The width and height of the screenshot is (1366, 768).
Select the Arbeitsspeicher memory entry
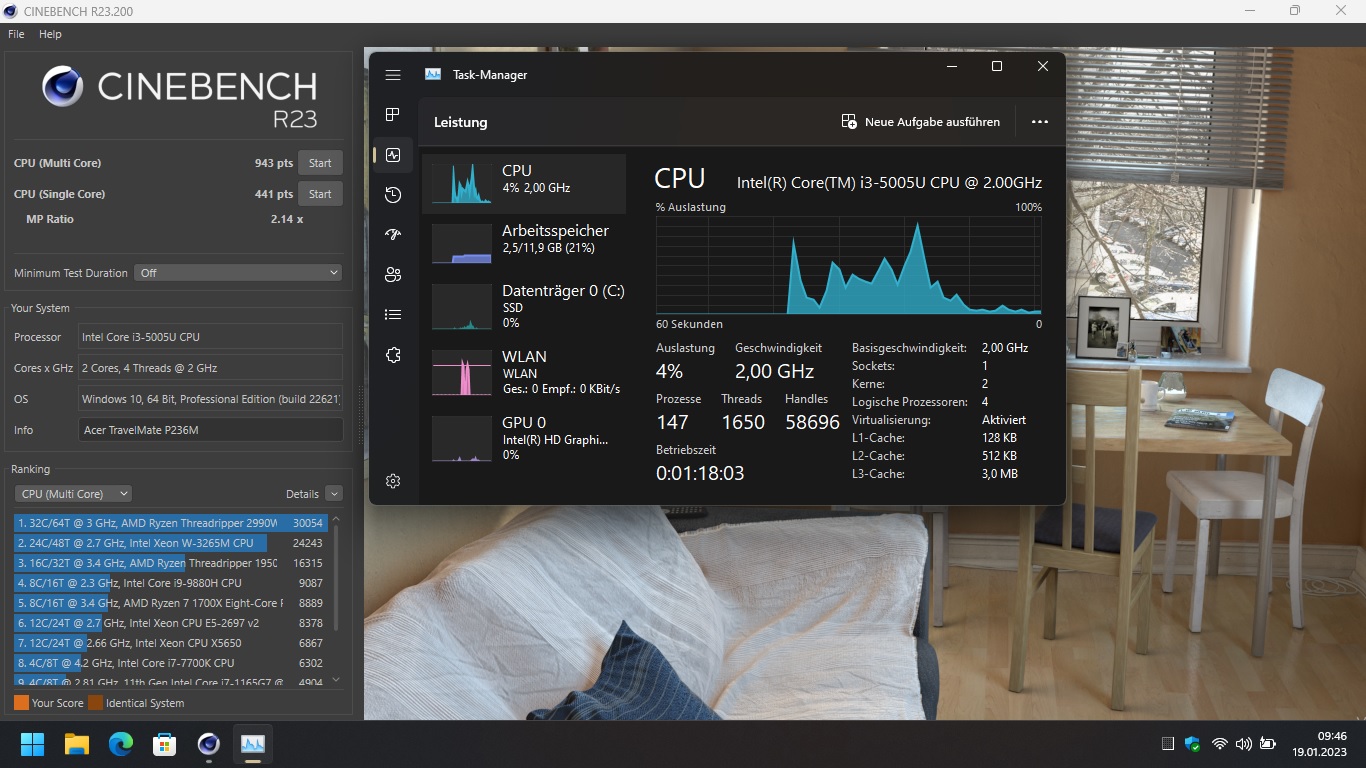(x=524, y=243)
